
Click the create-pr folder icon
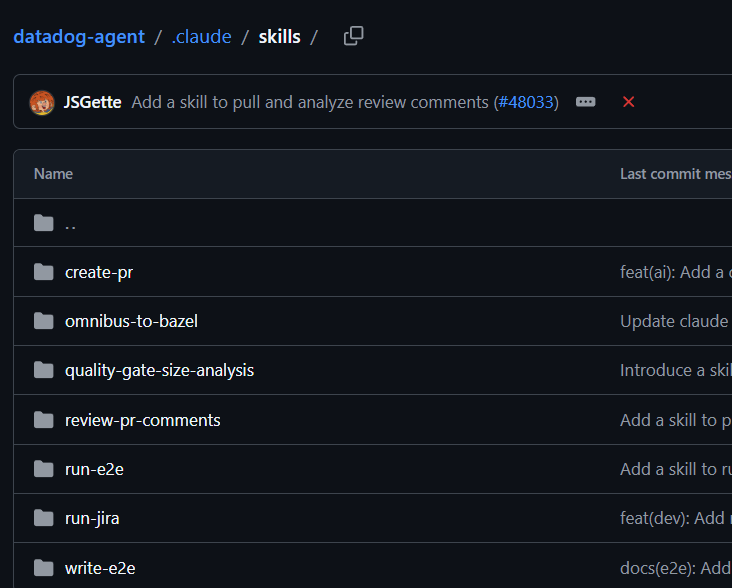click(43, 272)
